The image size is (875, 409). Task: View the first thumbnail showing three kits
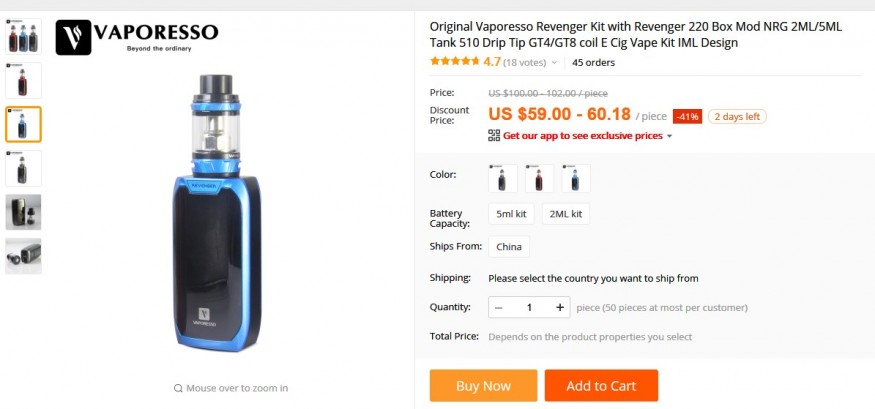click(23, 37)
